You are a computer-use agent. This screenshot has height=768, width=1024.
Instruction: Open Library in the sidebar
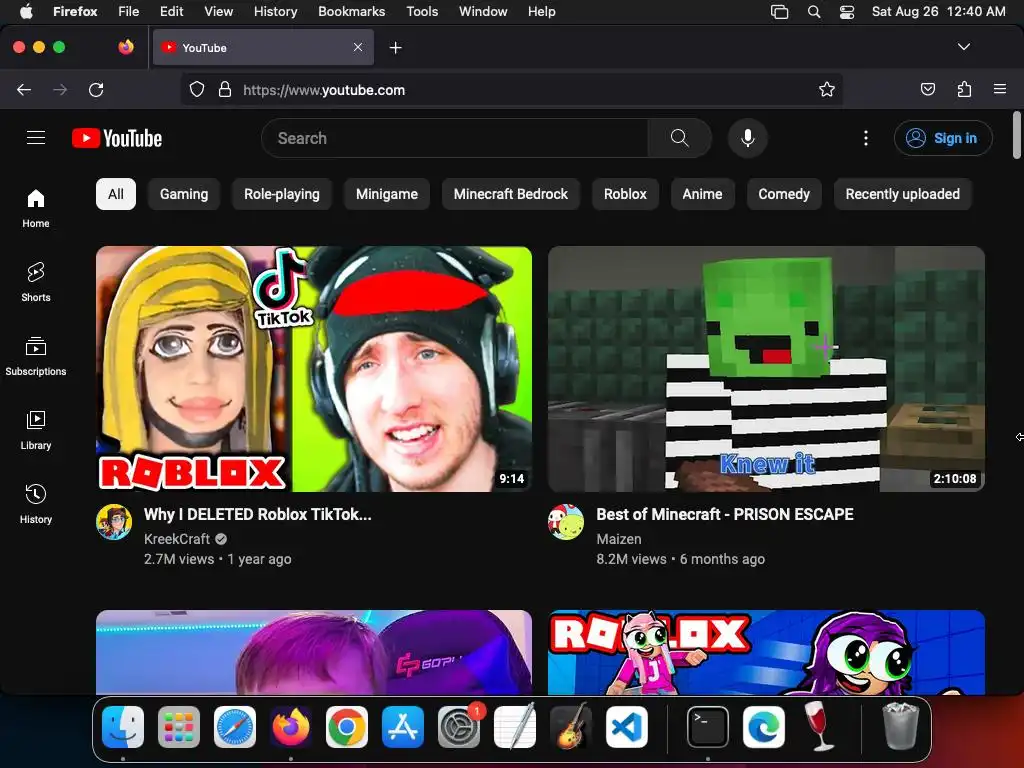[36, 430]
